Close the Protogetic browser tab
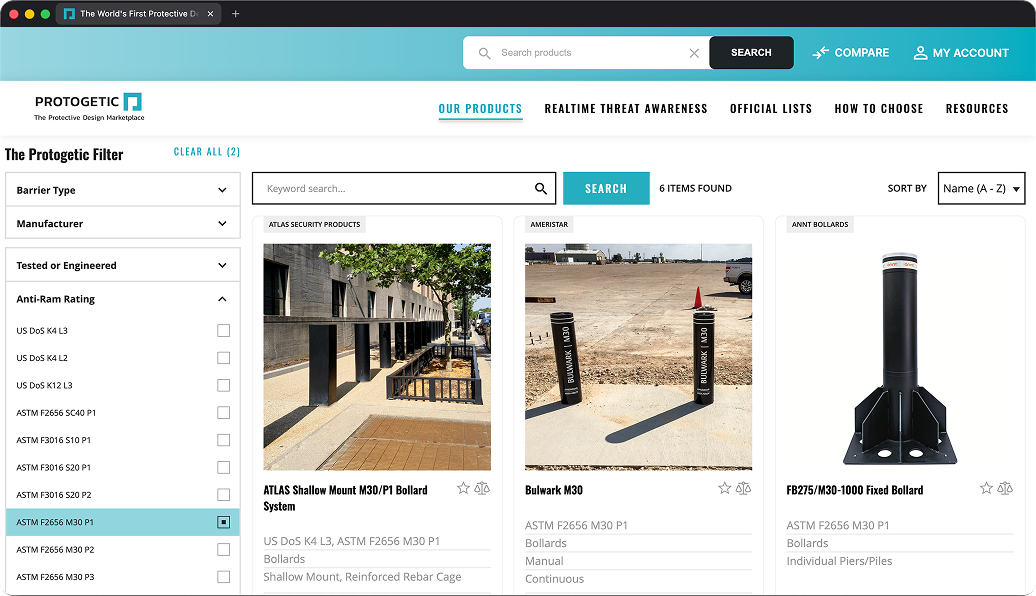 tap(210, 14)
